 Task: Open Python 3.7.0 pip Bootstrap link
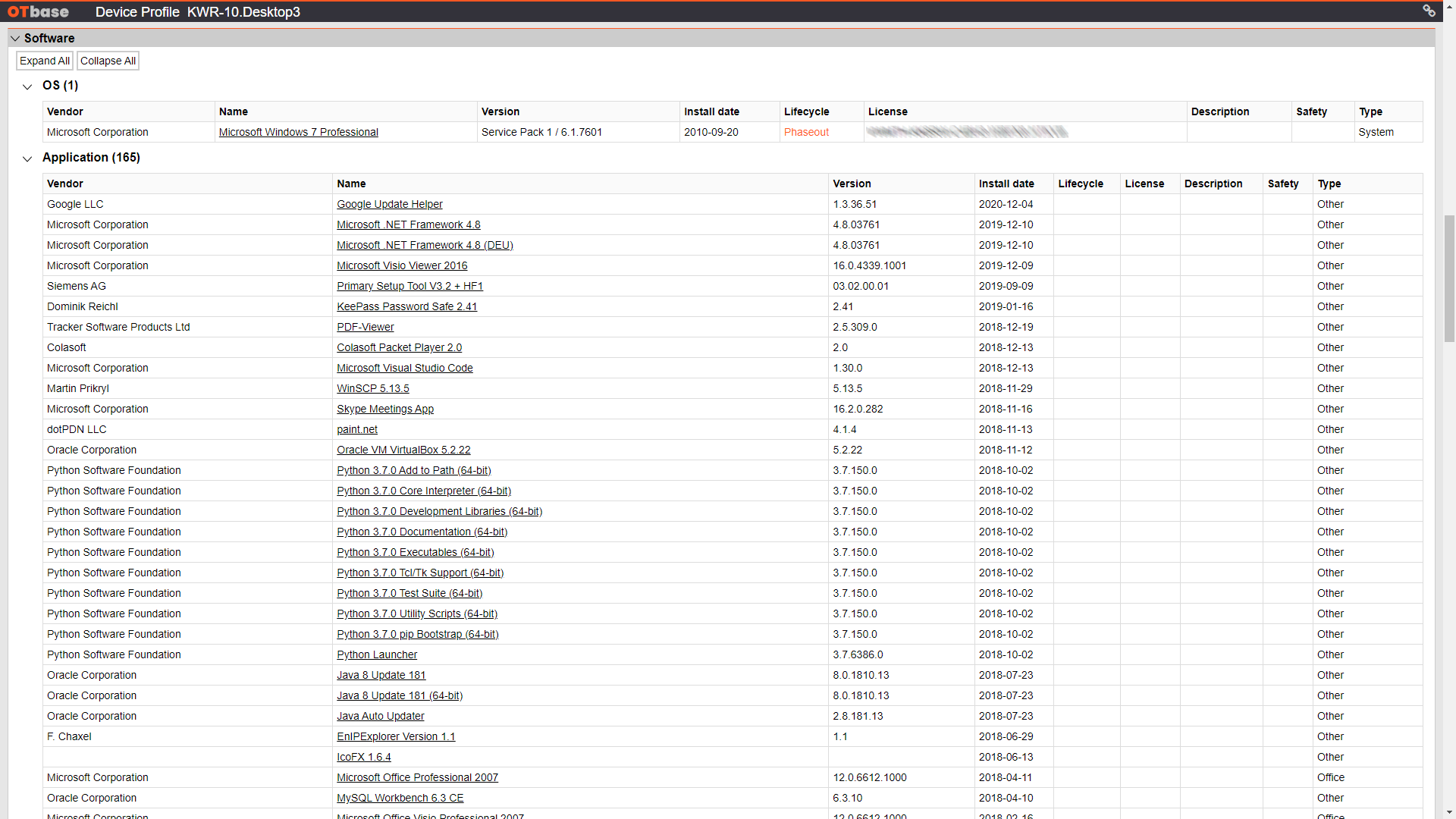click(x=418, y=634)
